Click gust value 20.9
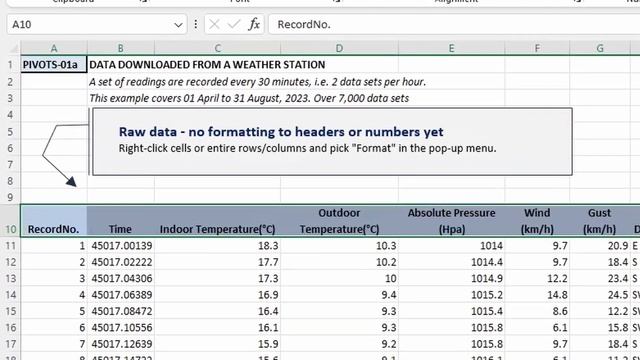The width and height of the screenshot is (640, 360). pos(600,246)
